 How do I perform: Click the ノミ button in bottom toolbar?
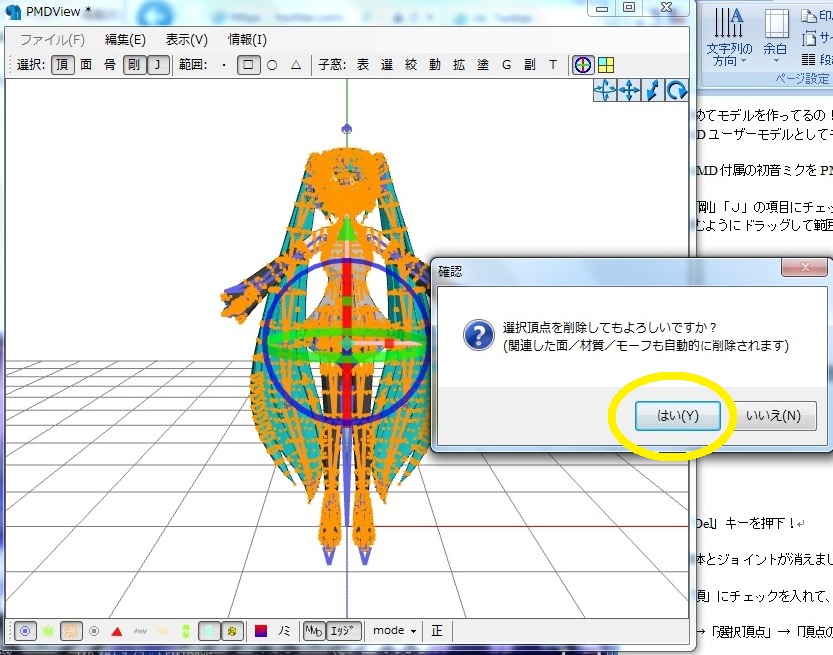coord(284,631)
